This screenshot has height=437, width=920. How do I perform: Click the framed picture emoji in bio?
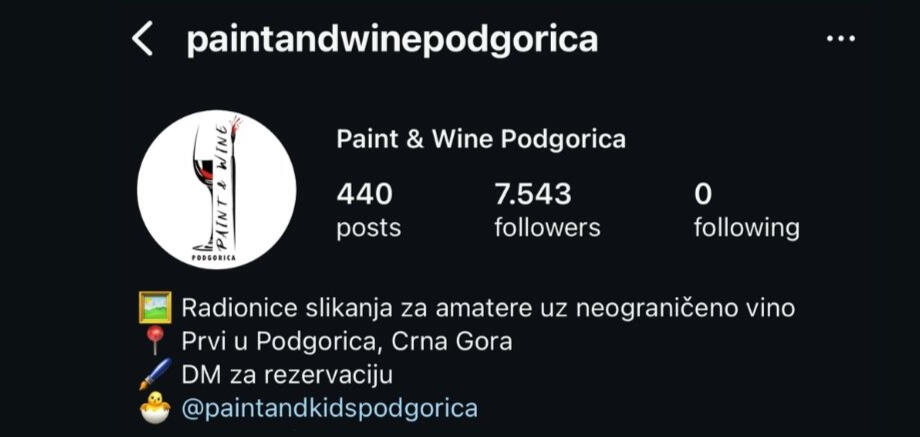click(x=155, y=307)
